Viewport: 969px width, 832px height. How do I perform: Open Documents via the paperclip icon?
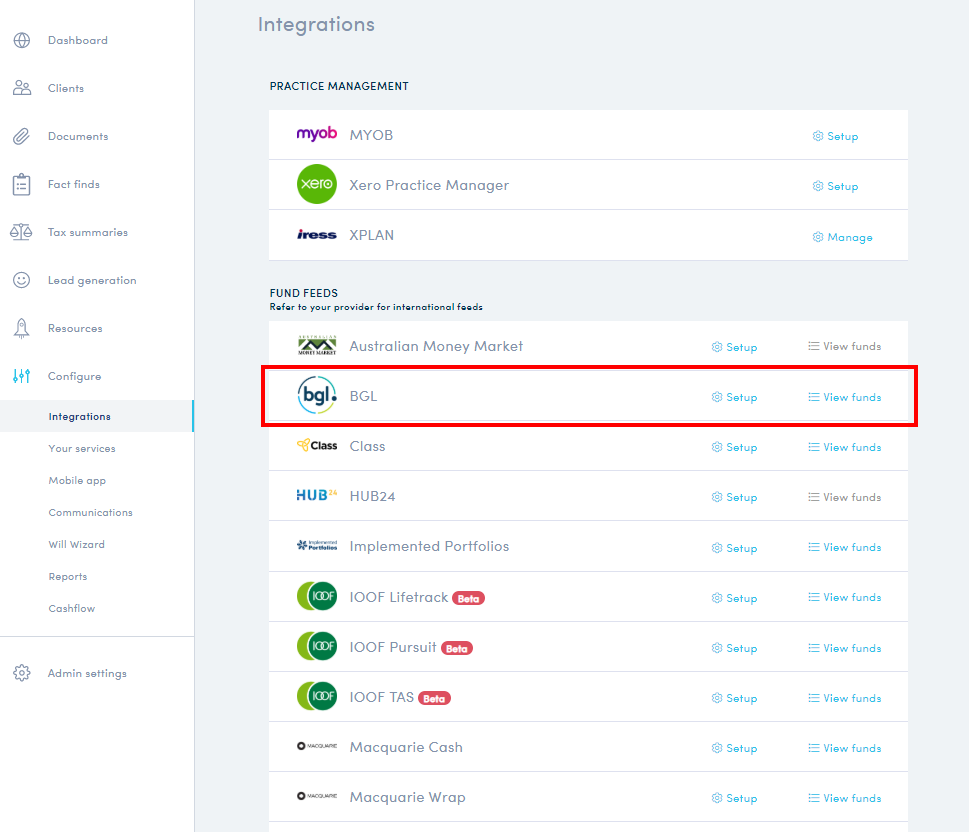tap(22, 136)
